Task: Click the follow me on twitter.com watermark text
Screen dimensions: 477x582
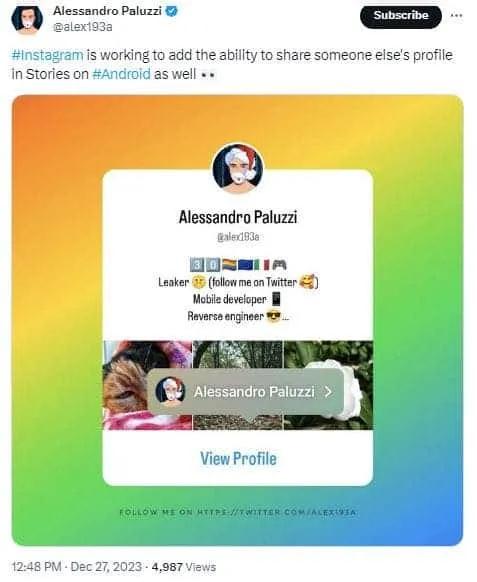Action: pos(238,512)
